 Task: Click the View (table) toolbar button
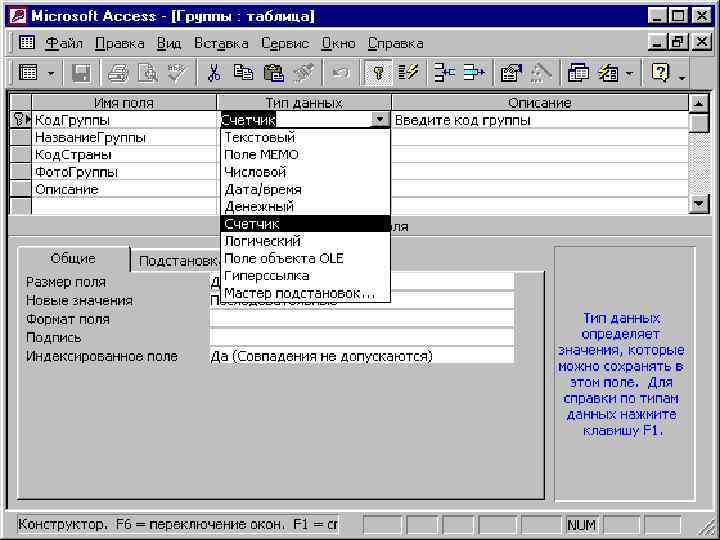[28, 73]
